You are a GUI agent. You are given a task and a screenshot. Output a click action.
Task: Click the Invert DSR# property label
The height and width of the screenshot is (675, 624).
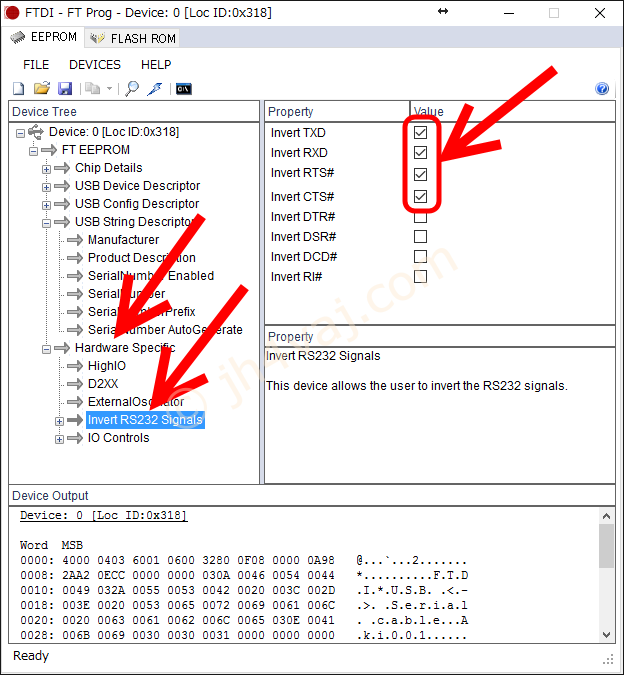(x=303, y=236)
